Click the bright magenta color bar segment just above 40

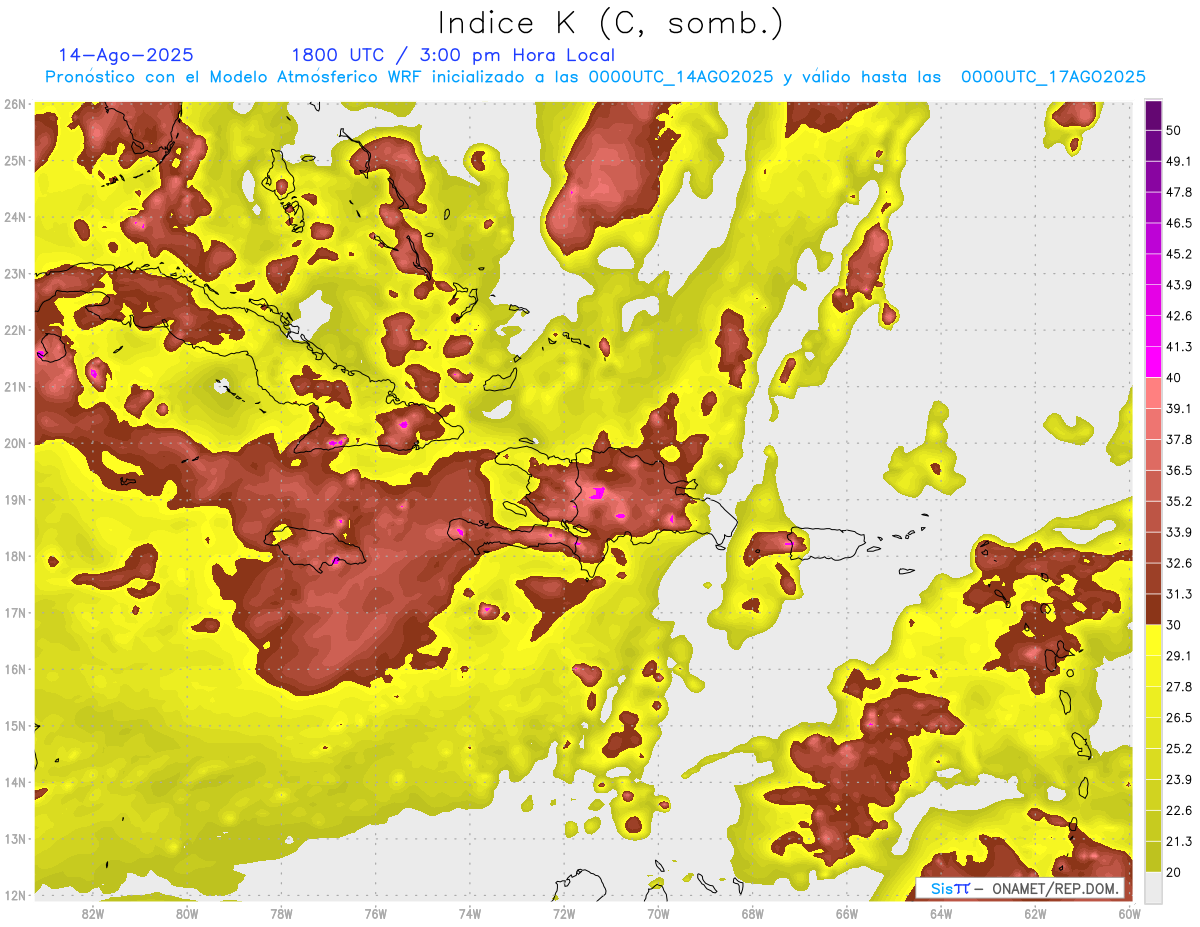1153,361
